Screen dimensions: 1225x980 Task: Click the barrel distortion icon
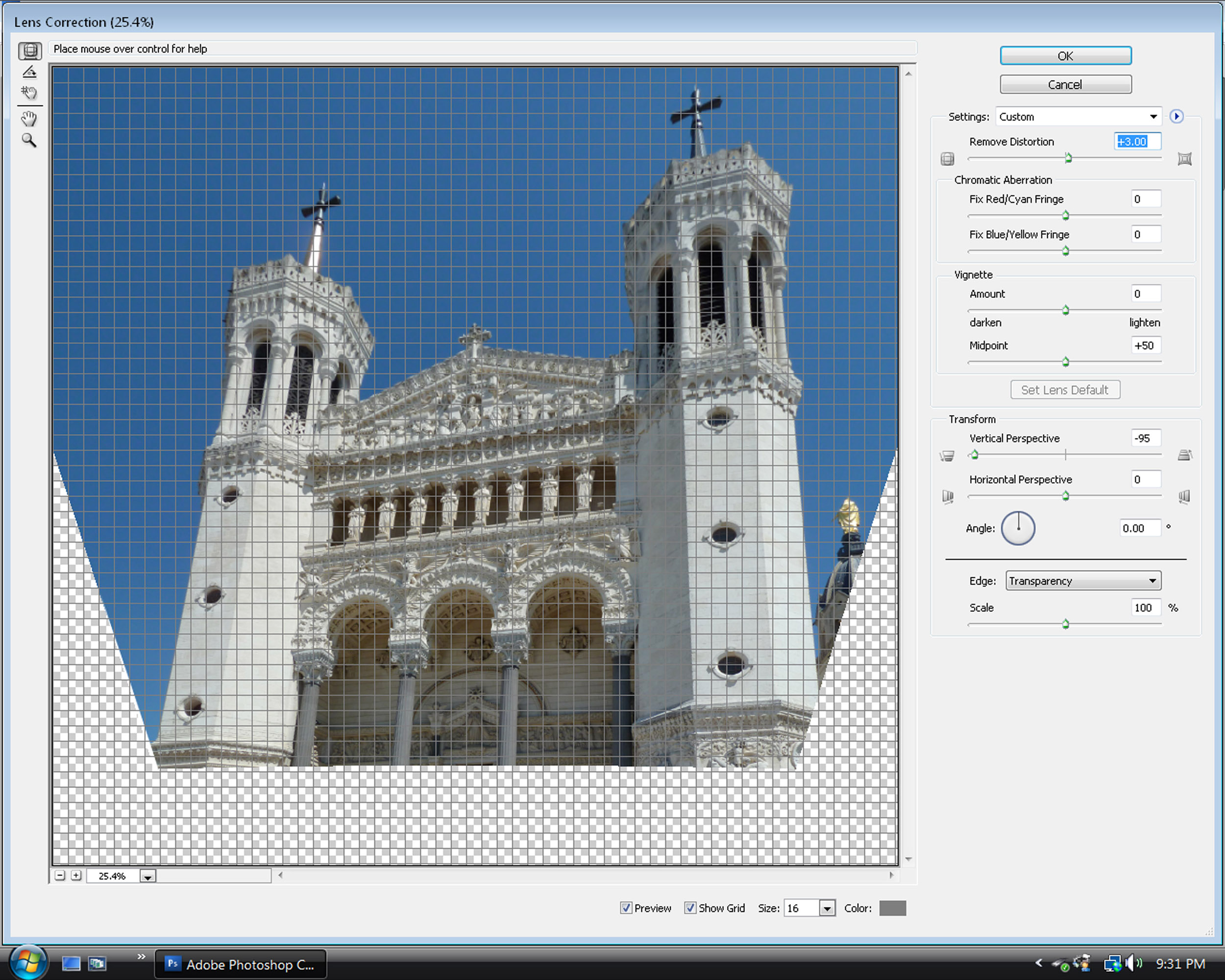tap(947, 159)
